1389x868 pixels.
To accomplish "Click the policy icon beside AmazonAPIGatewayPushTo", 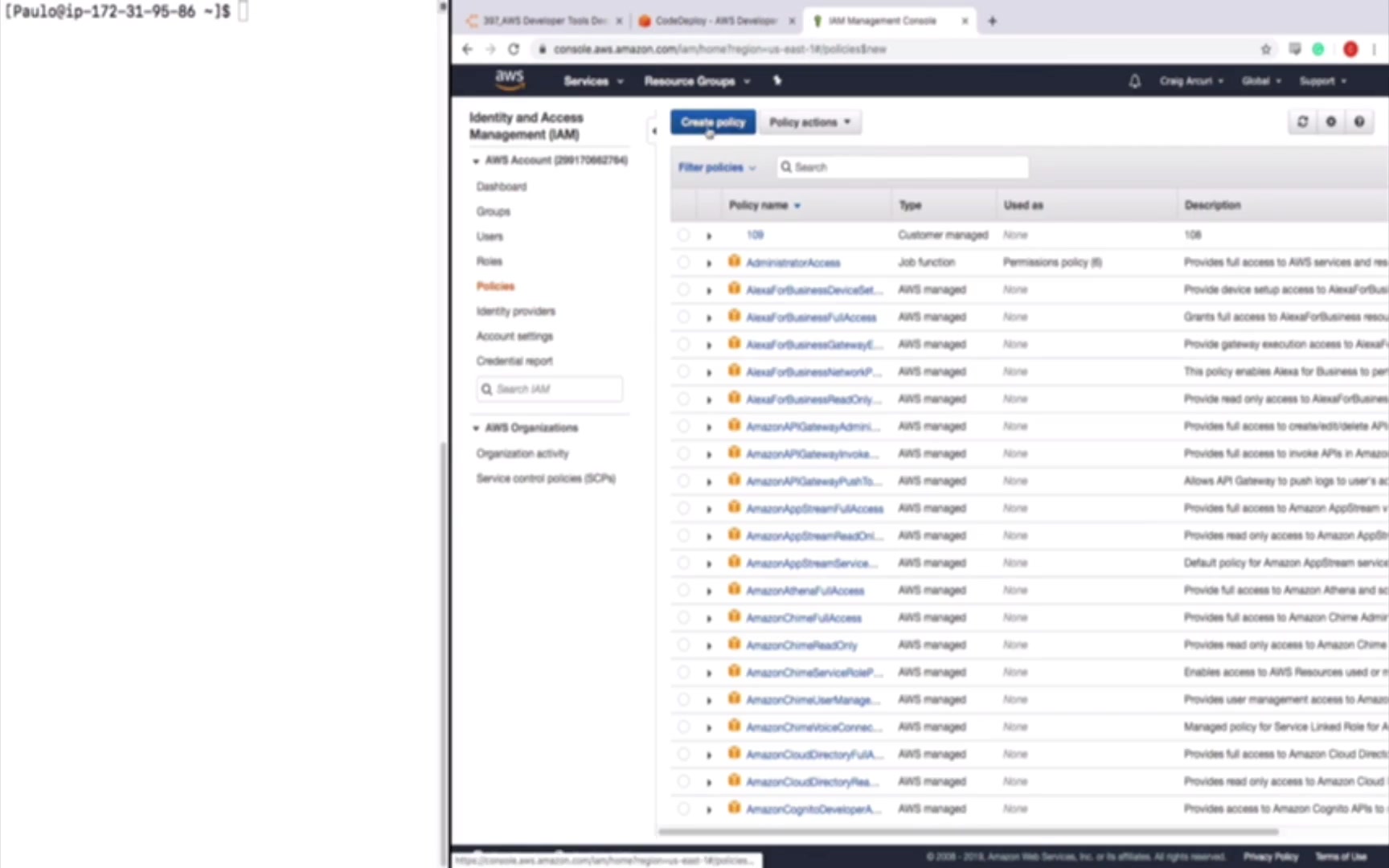I will 734,480.
